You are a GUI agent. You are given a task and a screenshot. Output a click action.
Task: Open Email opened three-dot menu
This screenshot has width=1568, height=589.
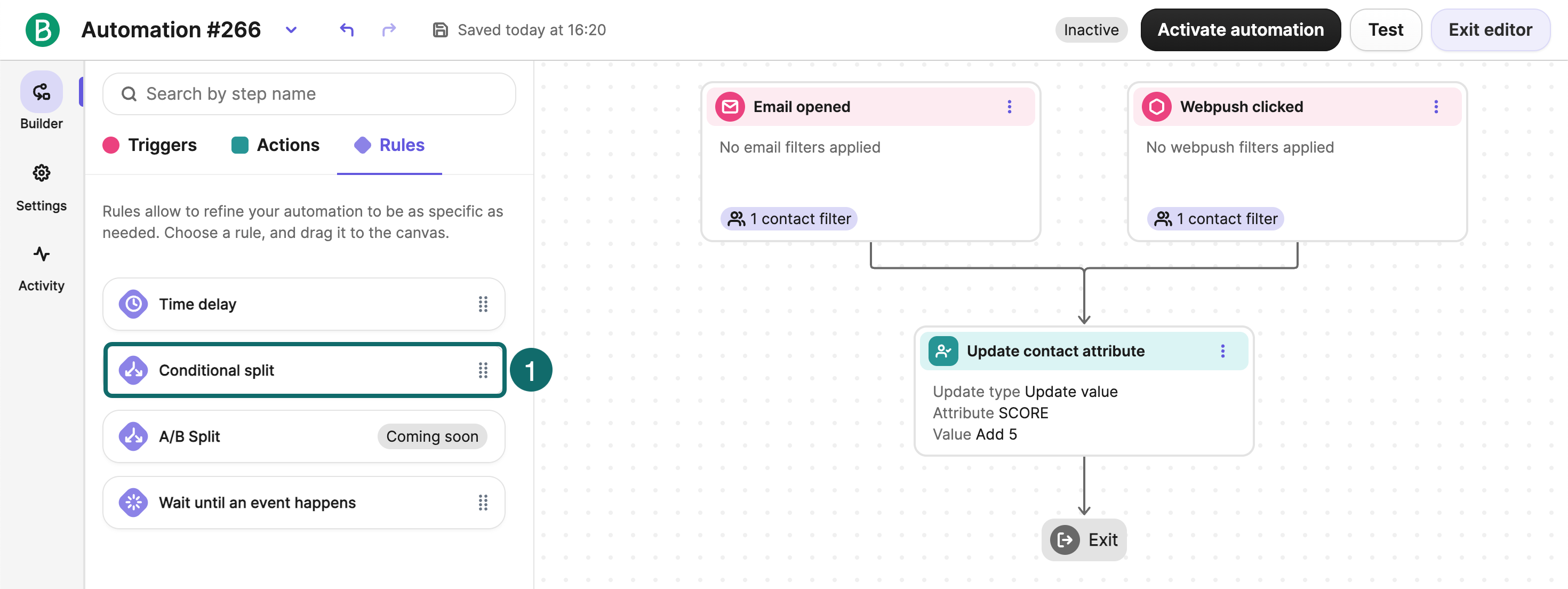point(1009,107)
